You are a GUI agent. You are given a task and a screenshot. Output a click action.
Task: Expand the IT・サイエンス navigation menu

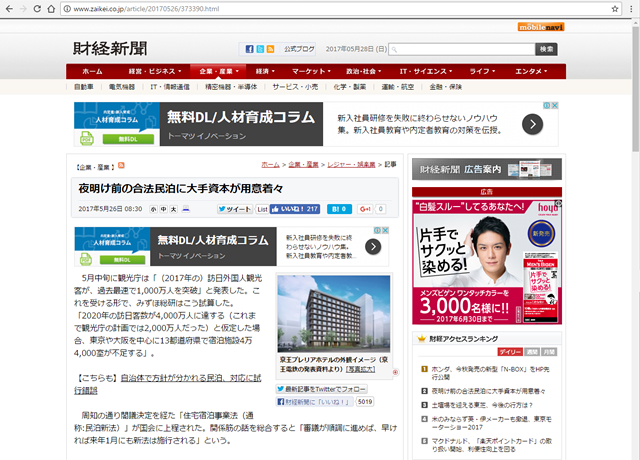pos(422,72)
